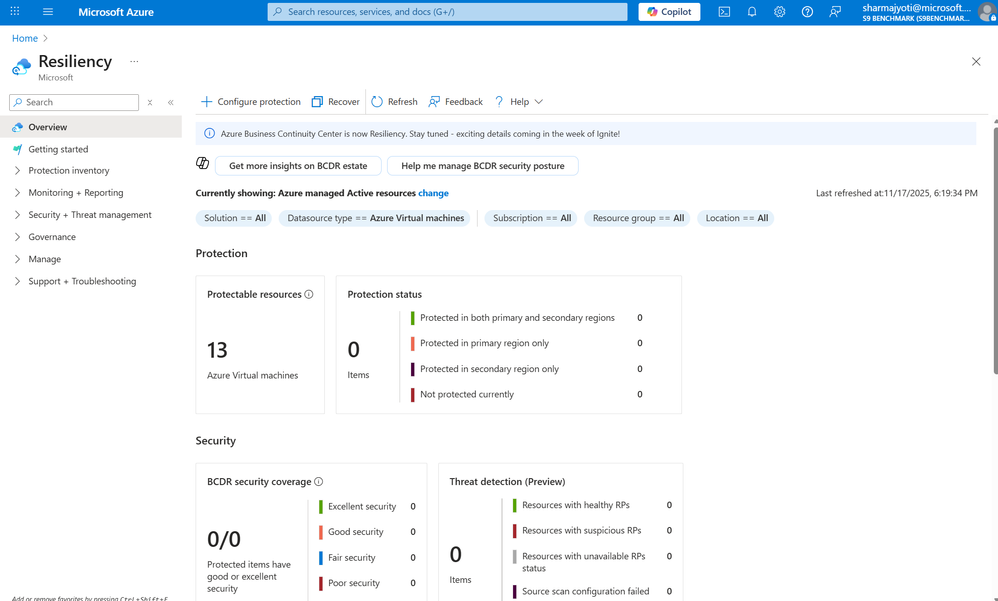Launch the Cloud Shell icon
The width and height of the screenshot is (998, 601).
pyautogui.click(x=724, y=11)
